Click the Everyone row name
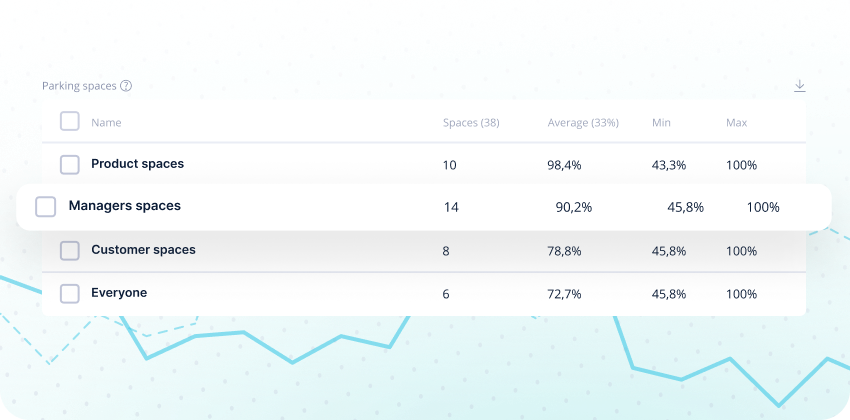 119,293
